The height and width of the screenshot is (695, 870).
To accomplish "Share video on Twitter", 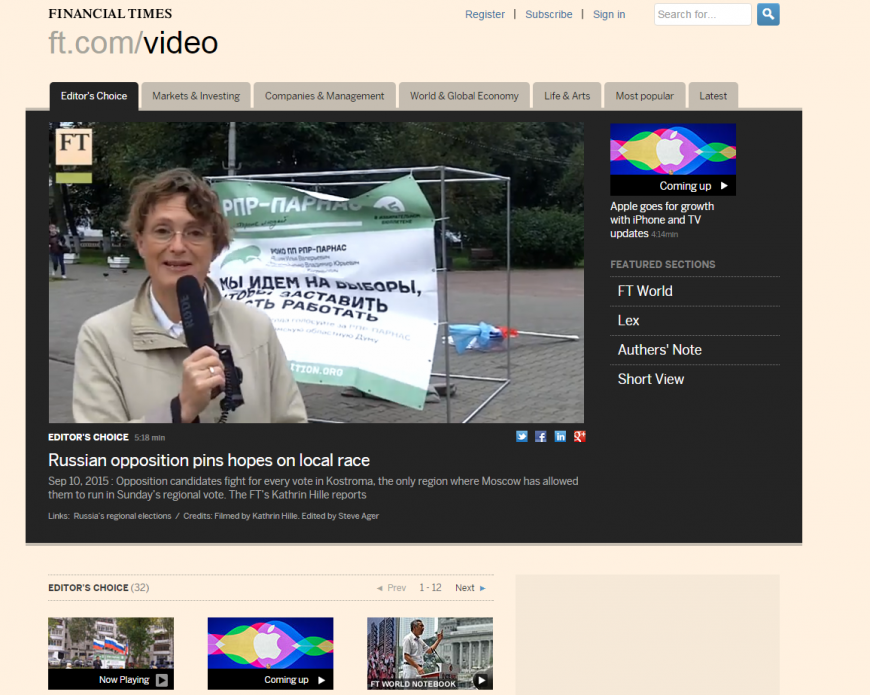I will [522, 437].
